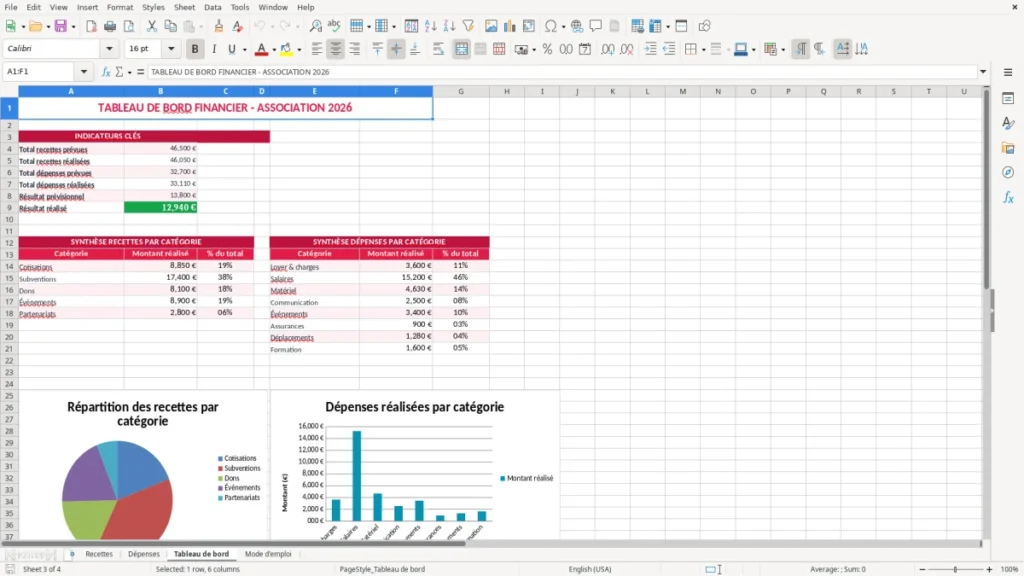Insert Hyperlink globe icon
Screen dimensions: 1024x576
pos(577,26)
